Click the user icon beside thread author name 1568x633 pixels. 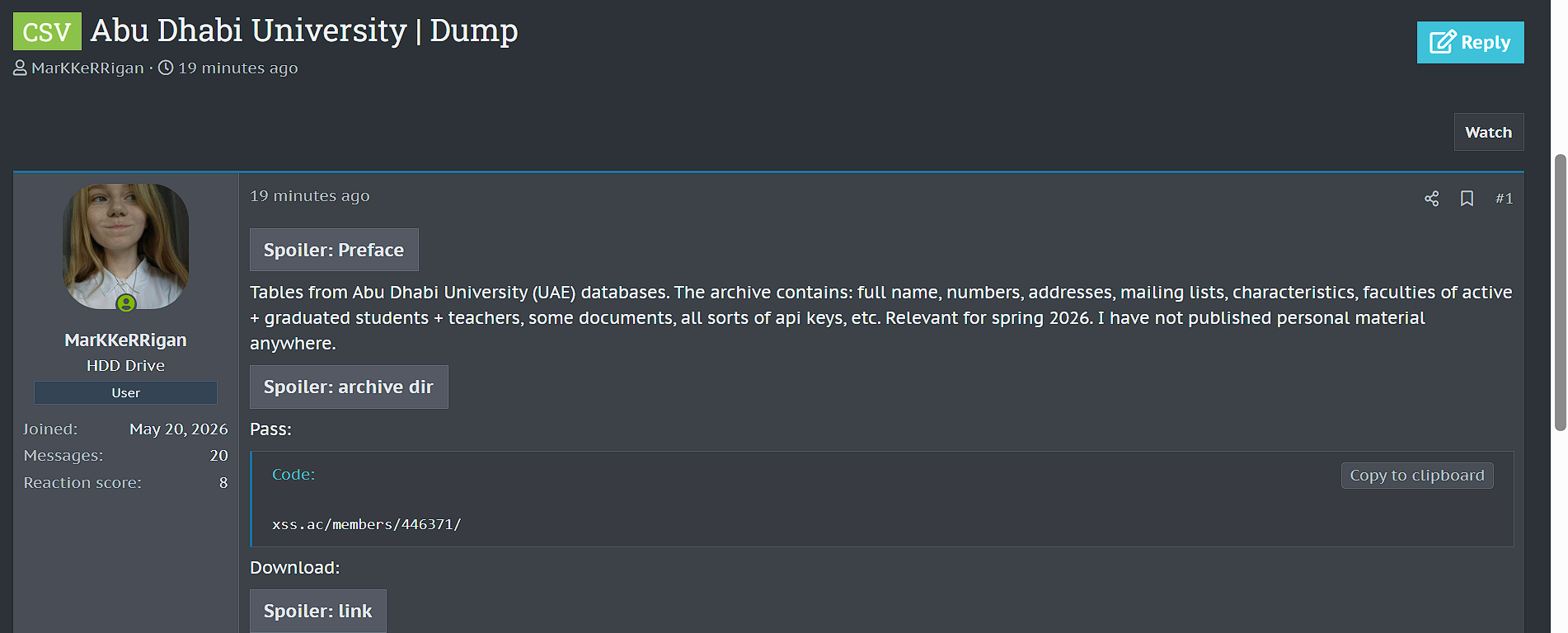coord(21,68)
